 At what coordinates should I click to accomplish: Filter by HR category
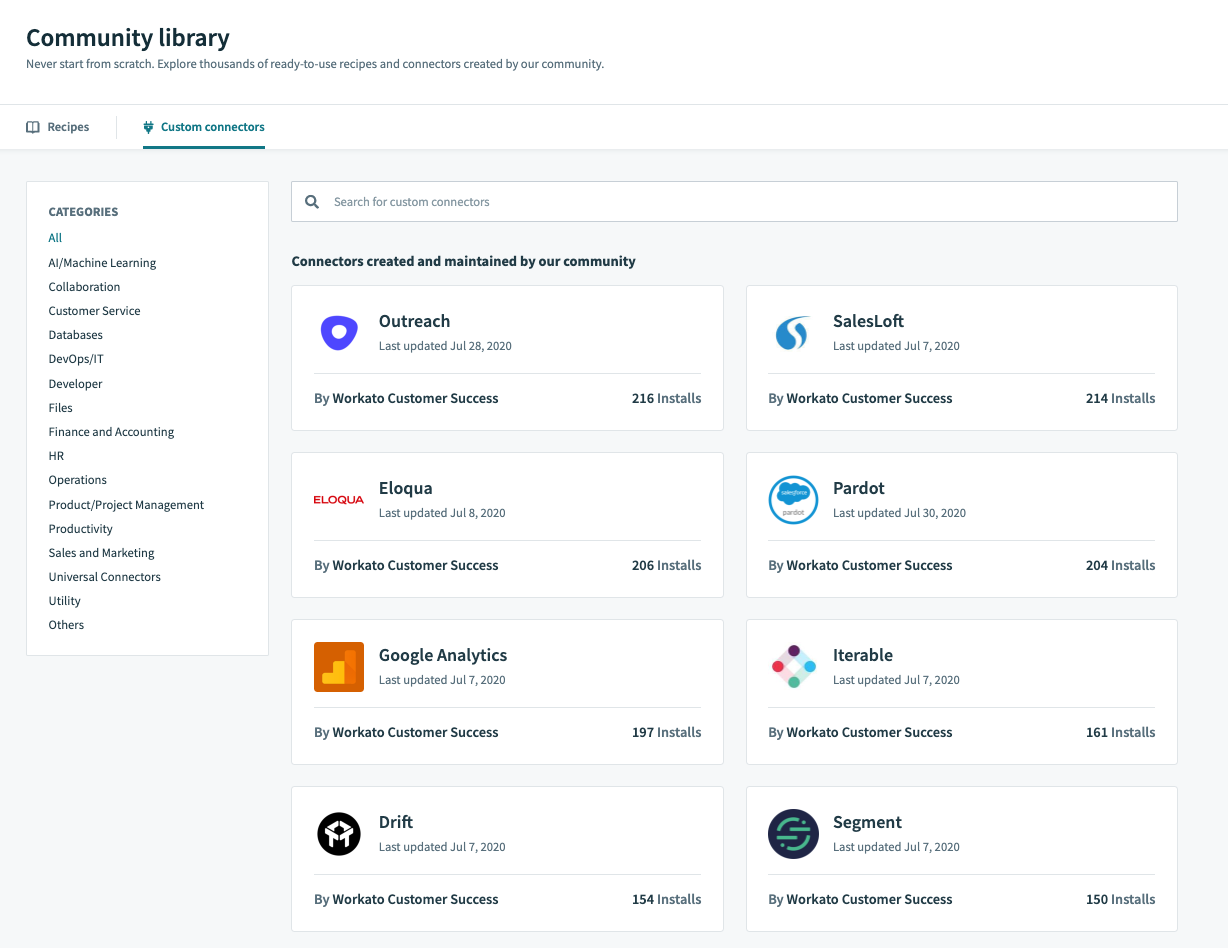pos(56,456)
